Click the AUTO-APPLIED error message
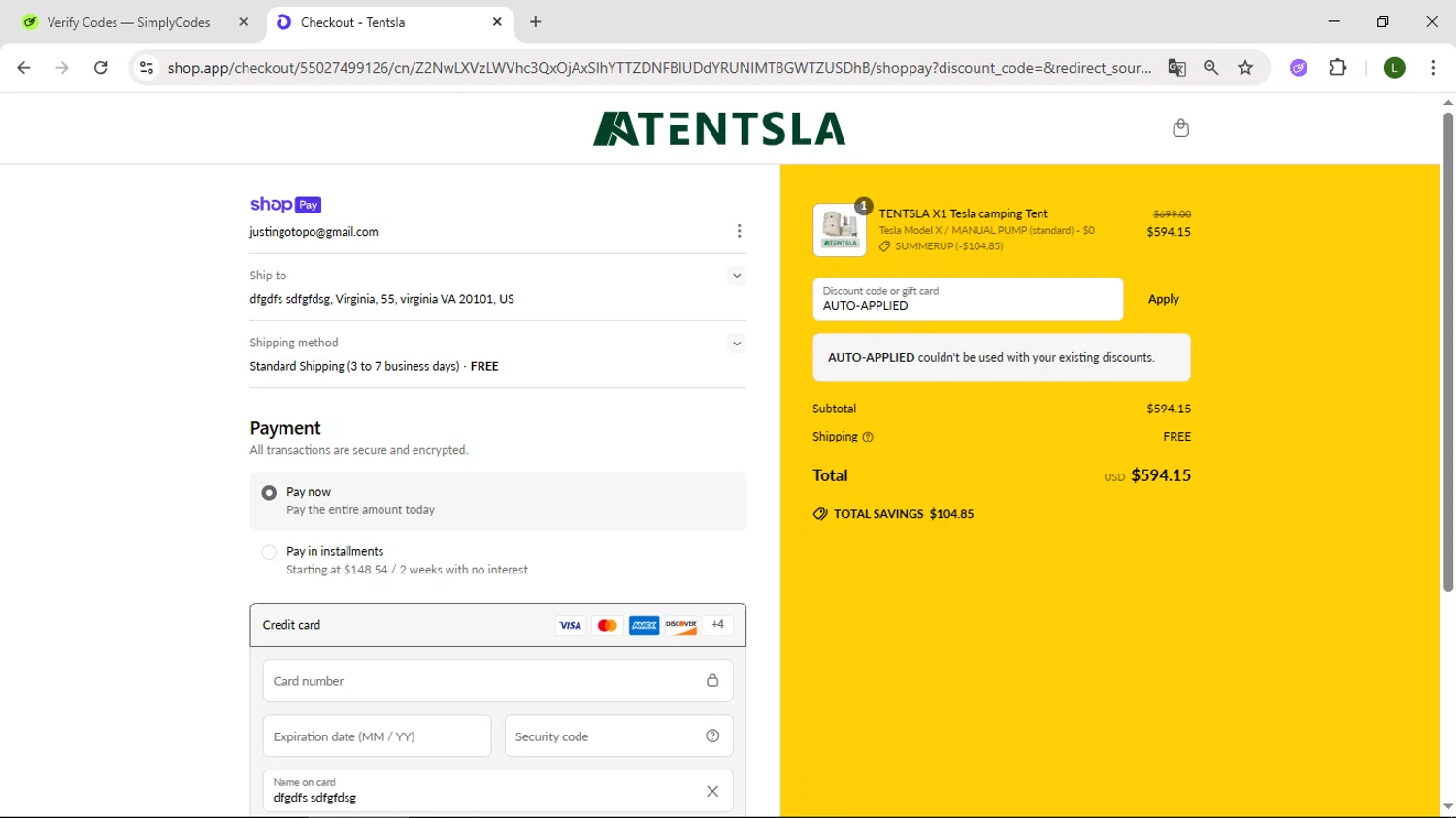The height and width of the screenshot is (818, 1456). [x=1001, y=357]
